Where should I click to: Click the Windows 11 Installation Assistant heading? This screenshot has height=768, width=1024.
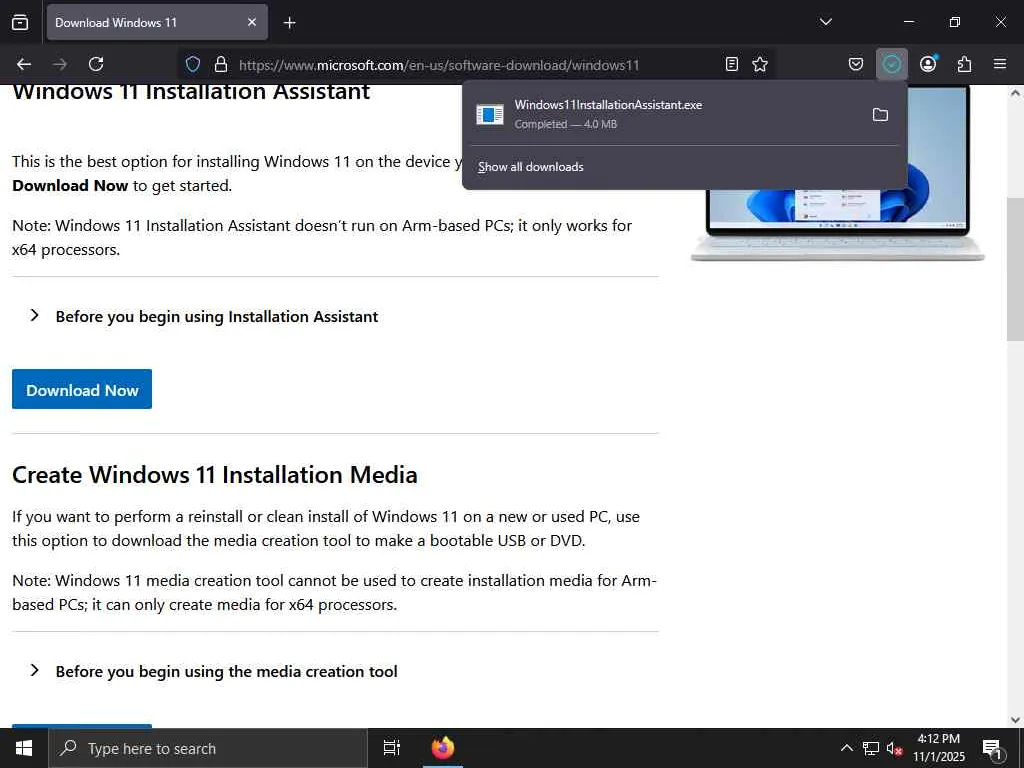[191, 92]
